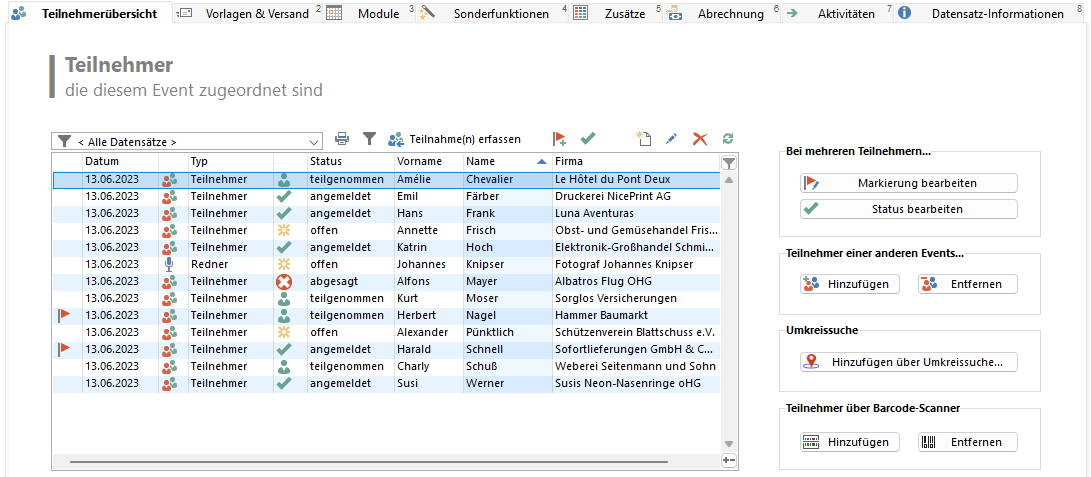The image size is (1091, 477).
Task: Click the 'Markierung bearbeiten' button
Action: [908, 183]
